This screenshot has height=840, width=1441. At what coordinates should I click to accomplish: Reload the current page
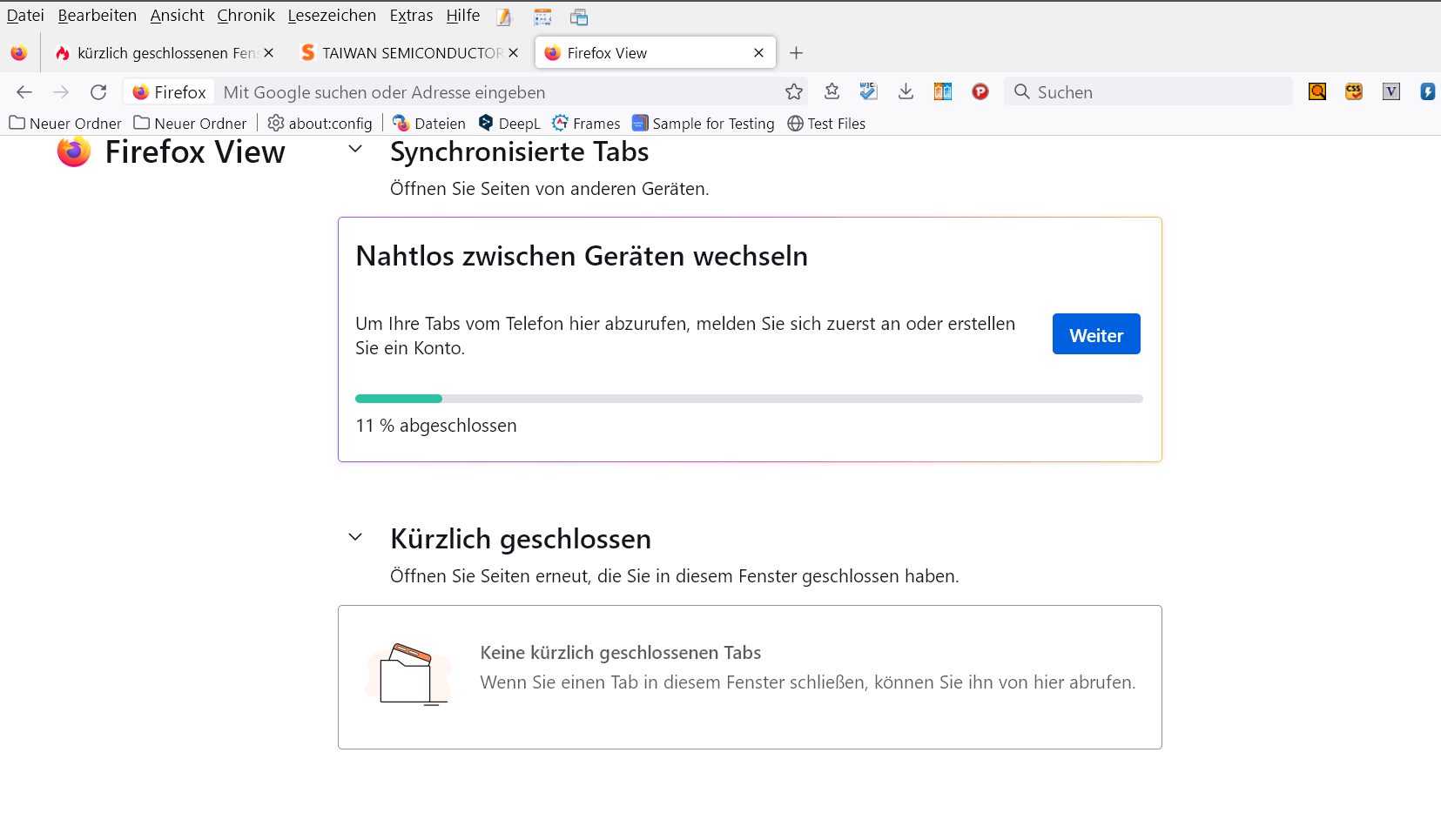coord(98,92)
